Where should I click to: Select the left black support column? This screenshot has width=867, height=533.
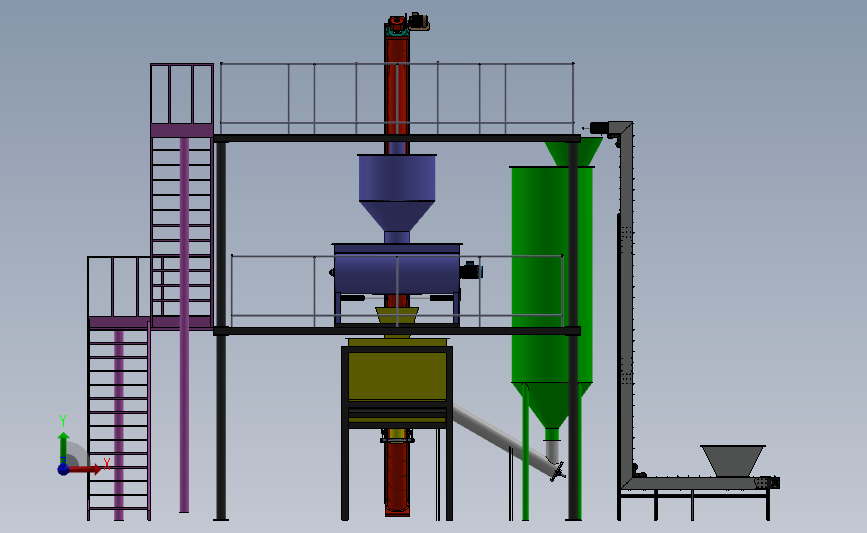221,332
